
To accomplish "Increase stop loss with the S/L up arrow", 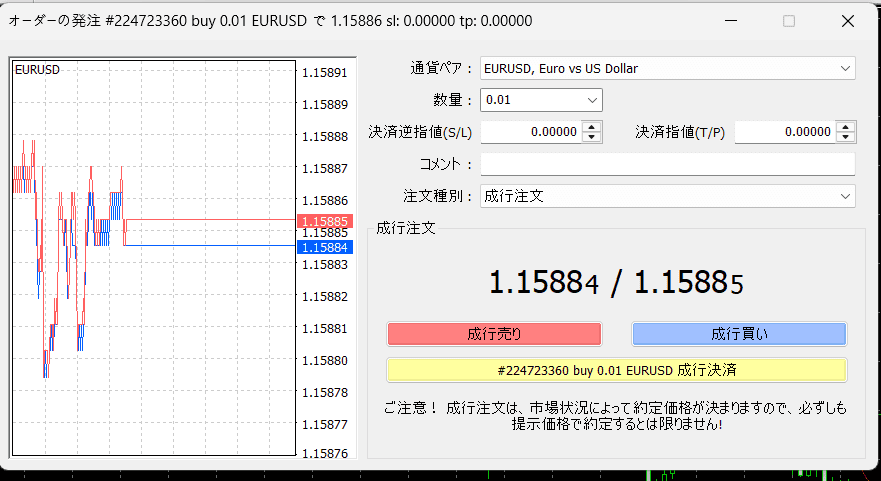I will click(592, 127).
